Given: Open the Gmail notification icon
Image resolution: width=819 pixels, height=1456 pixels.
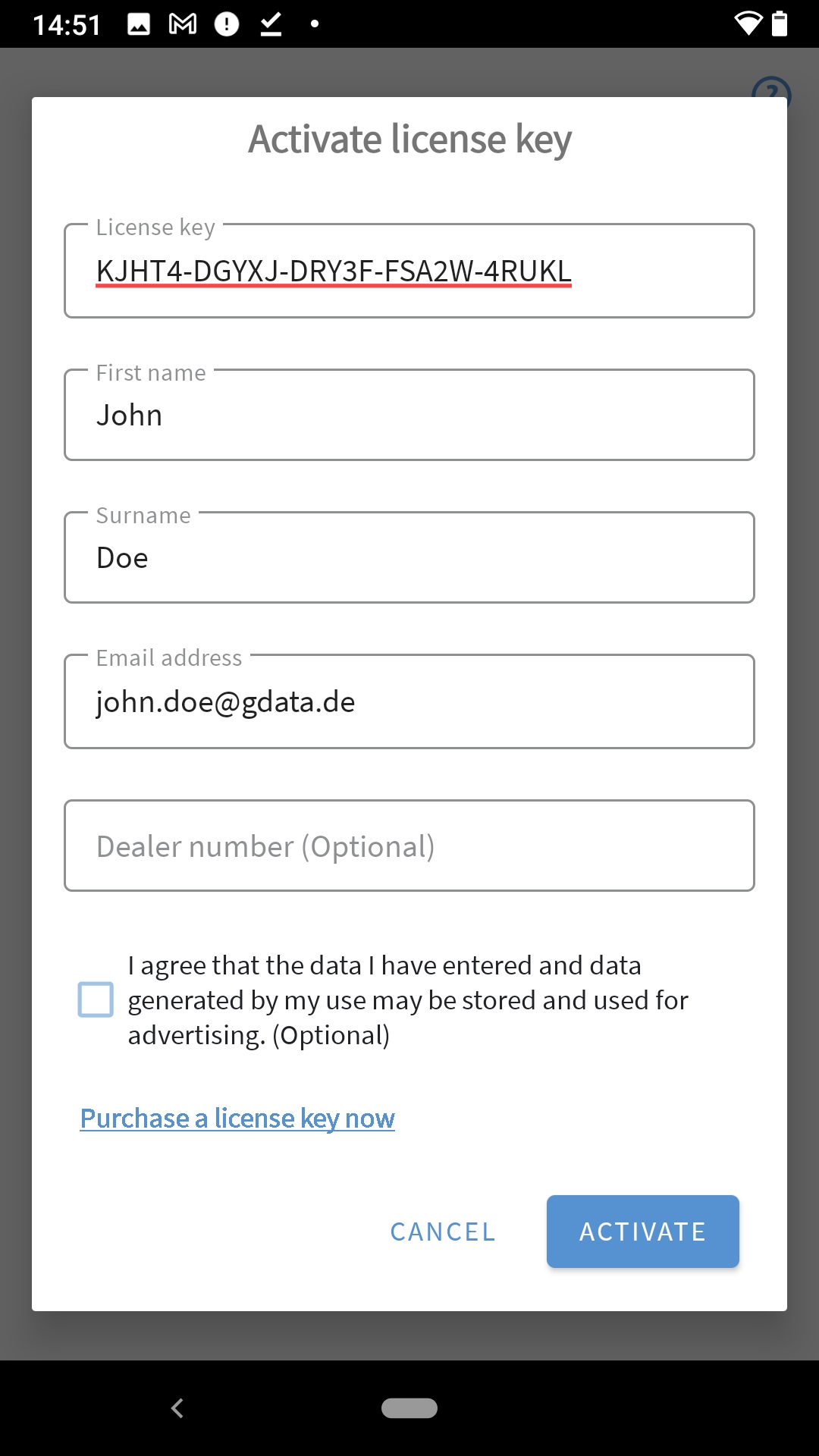Looking at the screenshot, I should (182, 23).
